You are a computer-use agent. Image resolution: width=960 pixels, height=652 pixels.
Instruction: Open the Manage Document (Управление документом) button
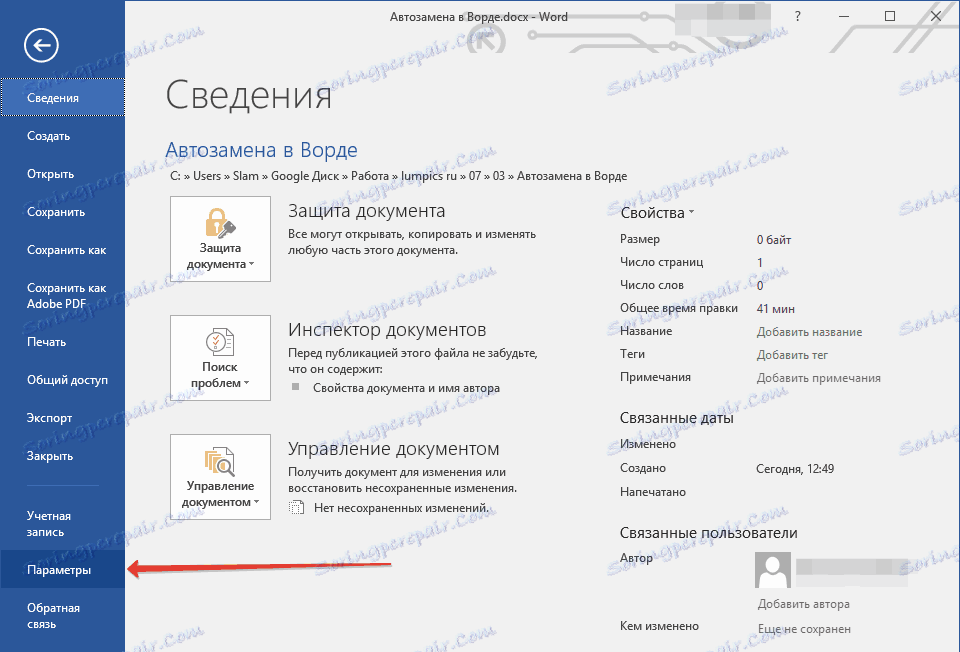[x=220, y=477]
